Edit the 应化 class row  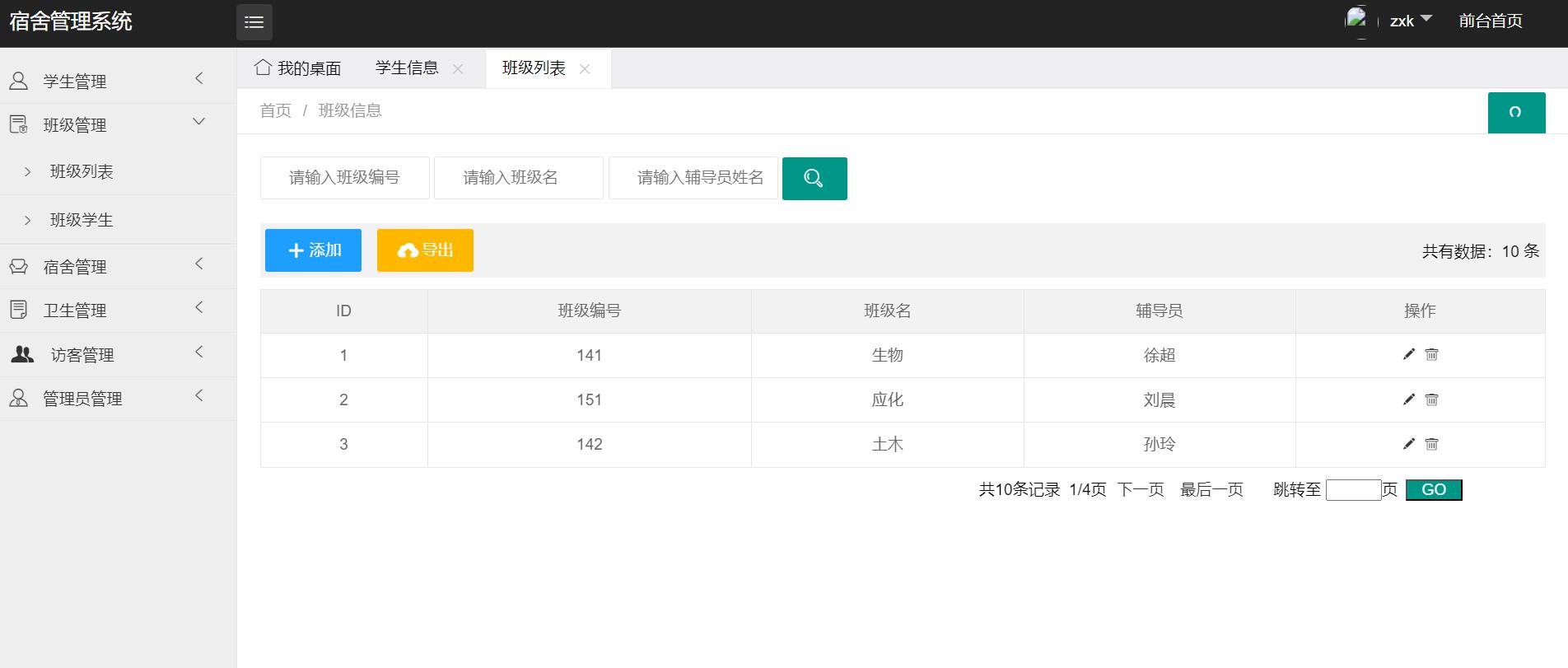(1409, 399)
